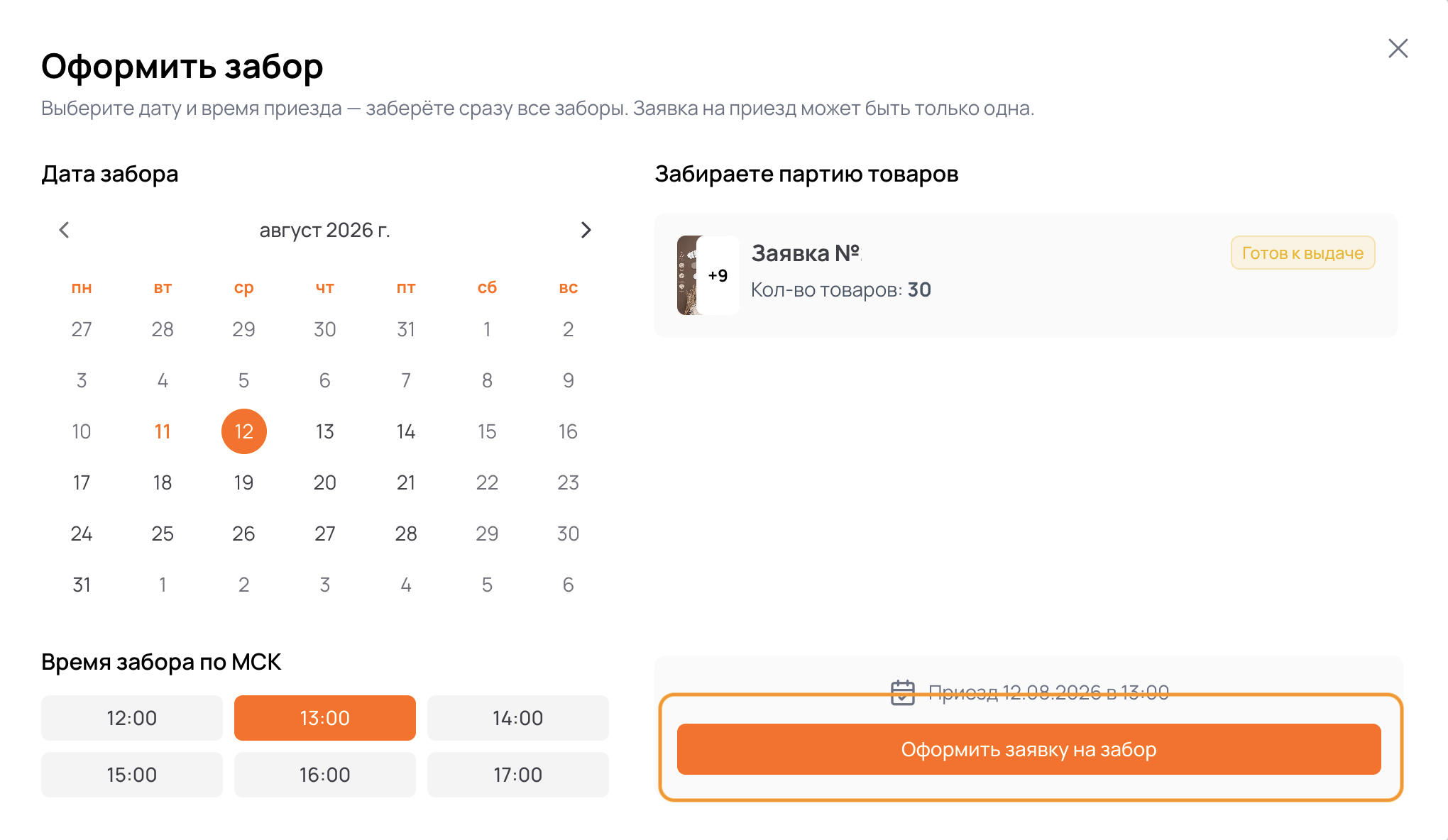This screenshot has height=840, width=1448.
Task: Choose today's date 11 in orange
Action: tap(163, 431)
